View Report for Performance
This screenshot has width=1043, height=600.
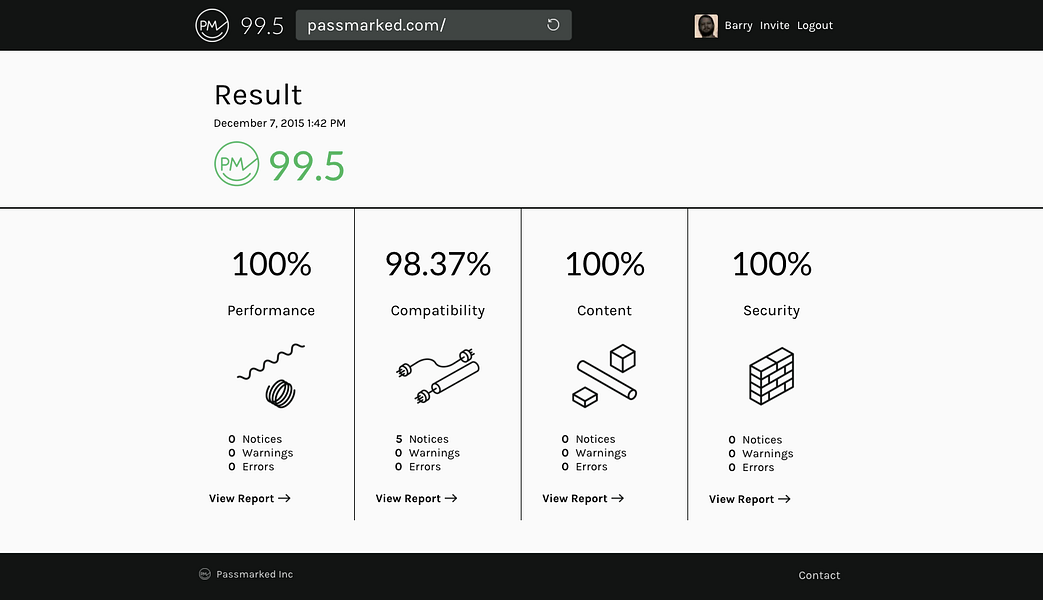pyautogui.click(x=249, y=498)
